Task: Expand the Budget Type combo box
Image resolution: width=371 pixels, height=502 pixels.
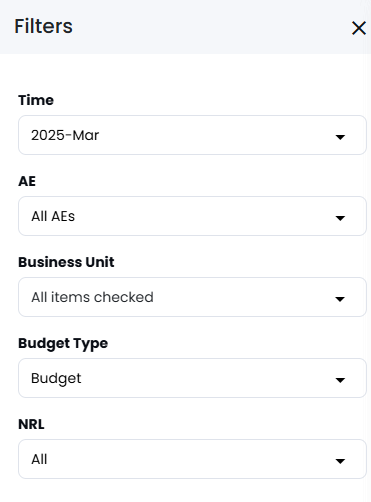Action: coord(192,378)
